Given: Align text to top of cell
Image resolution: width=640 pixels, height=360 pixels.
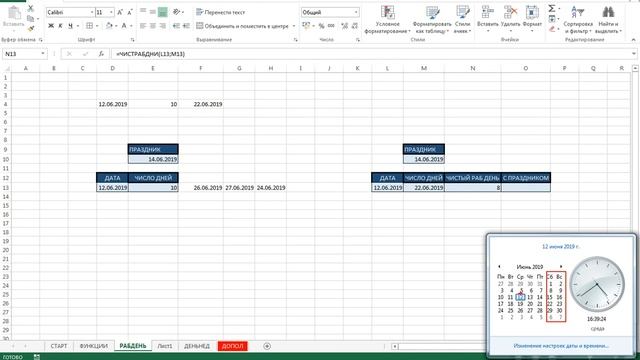Looking at the screenshot, I should (143, 11).
